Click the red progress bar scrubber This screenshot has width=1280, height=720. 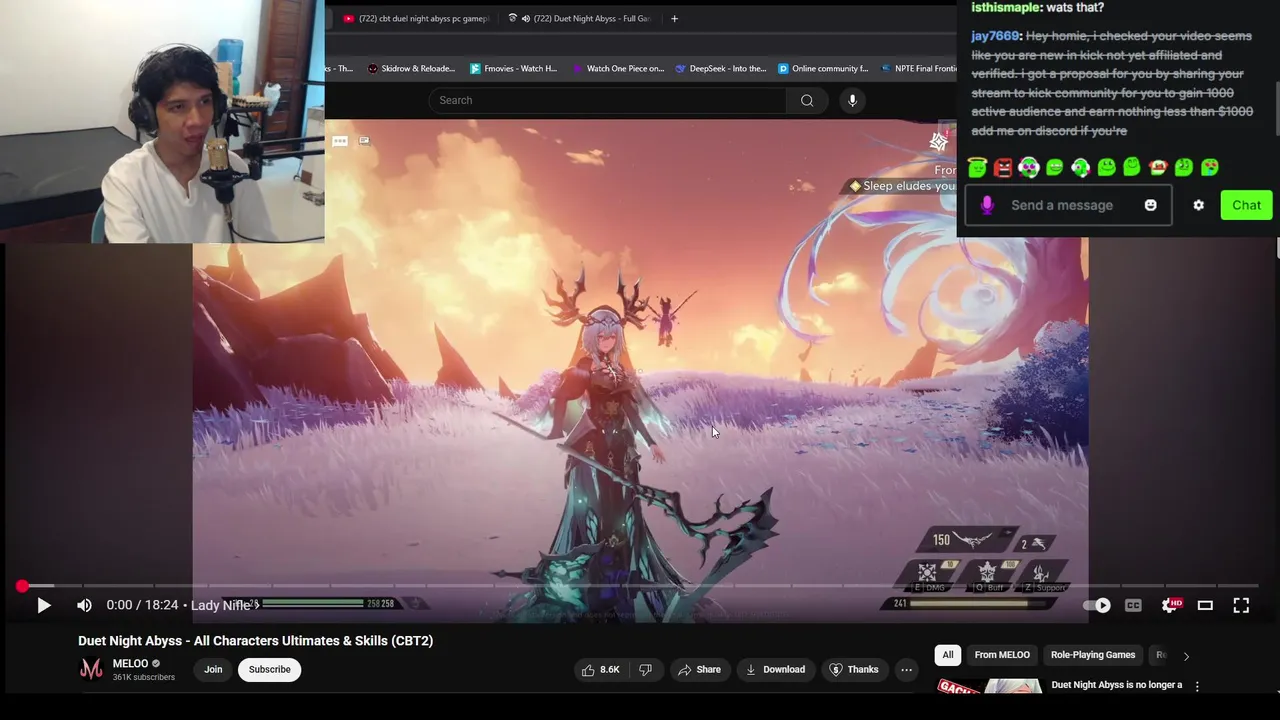pos(22,586)
